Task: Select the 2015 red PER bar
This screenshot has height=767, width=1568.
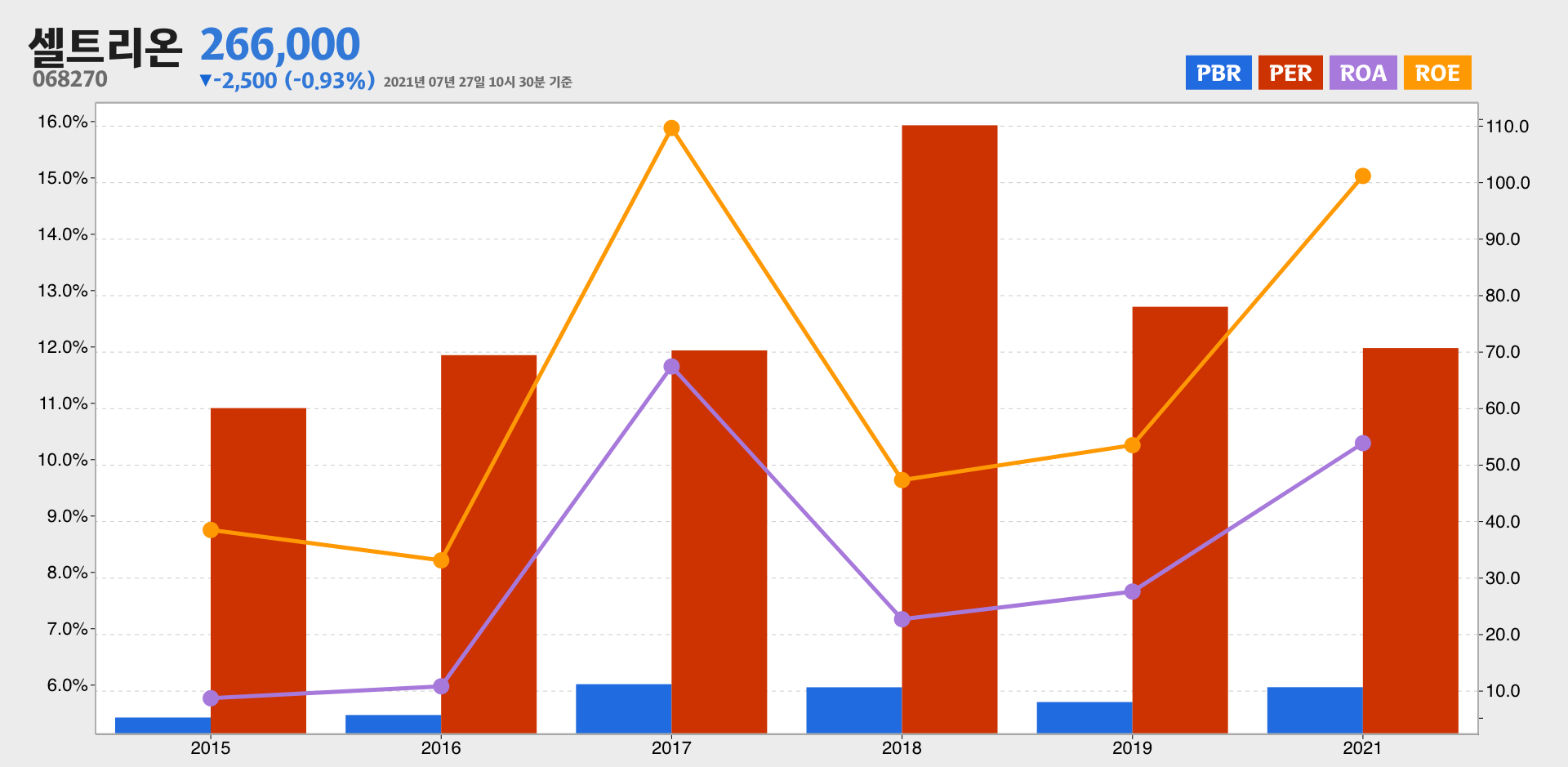Action: 258,570
